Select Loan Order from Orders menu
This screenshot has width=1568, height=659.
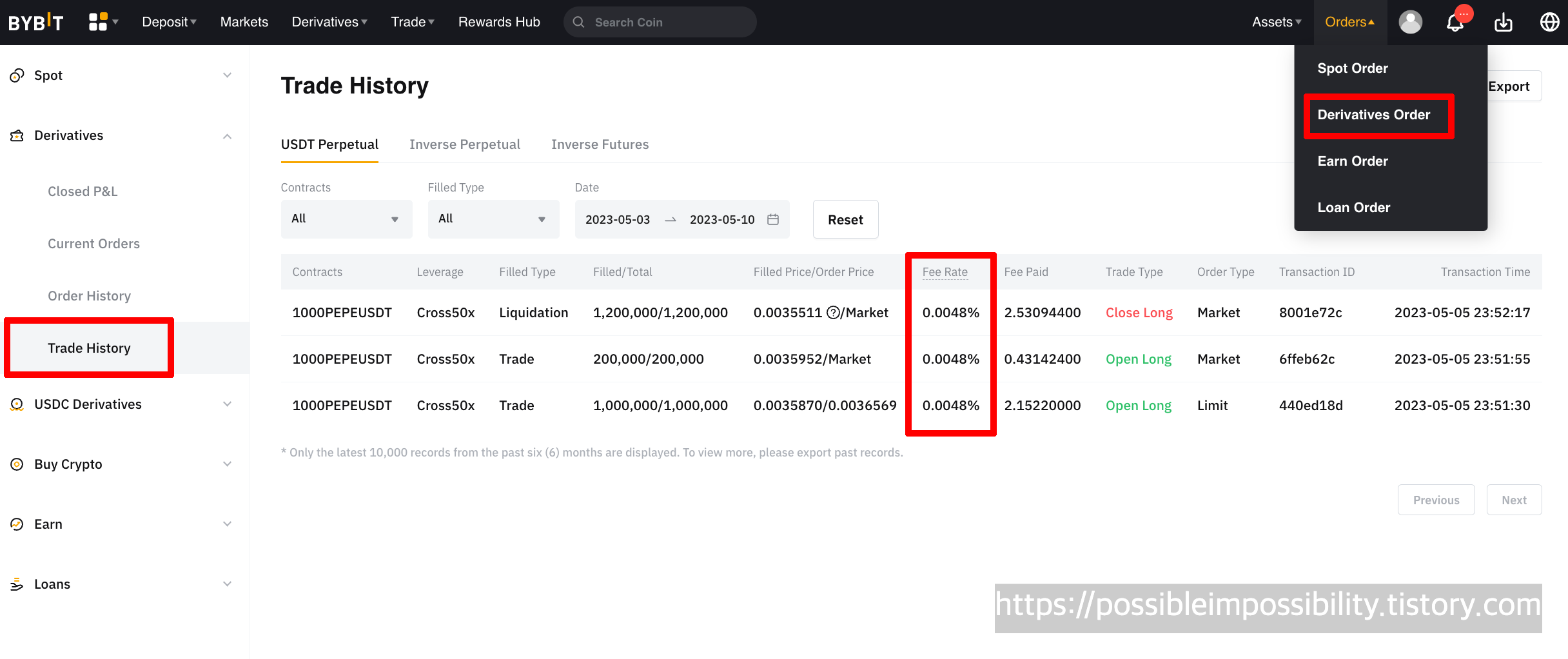[1354, 208]
